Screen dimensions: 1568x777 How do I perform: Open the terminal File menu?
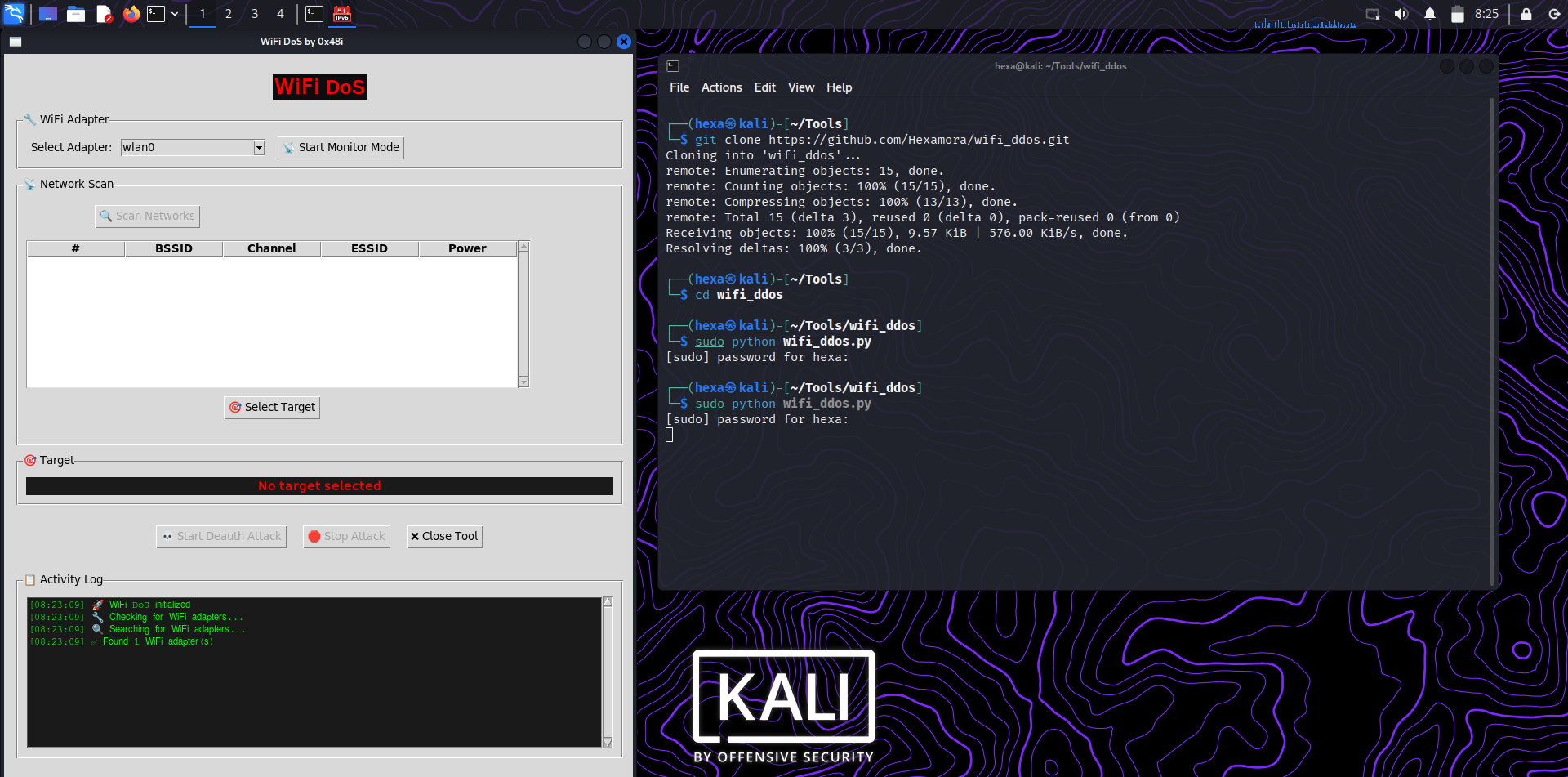point(679,87)
